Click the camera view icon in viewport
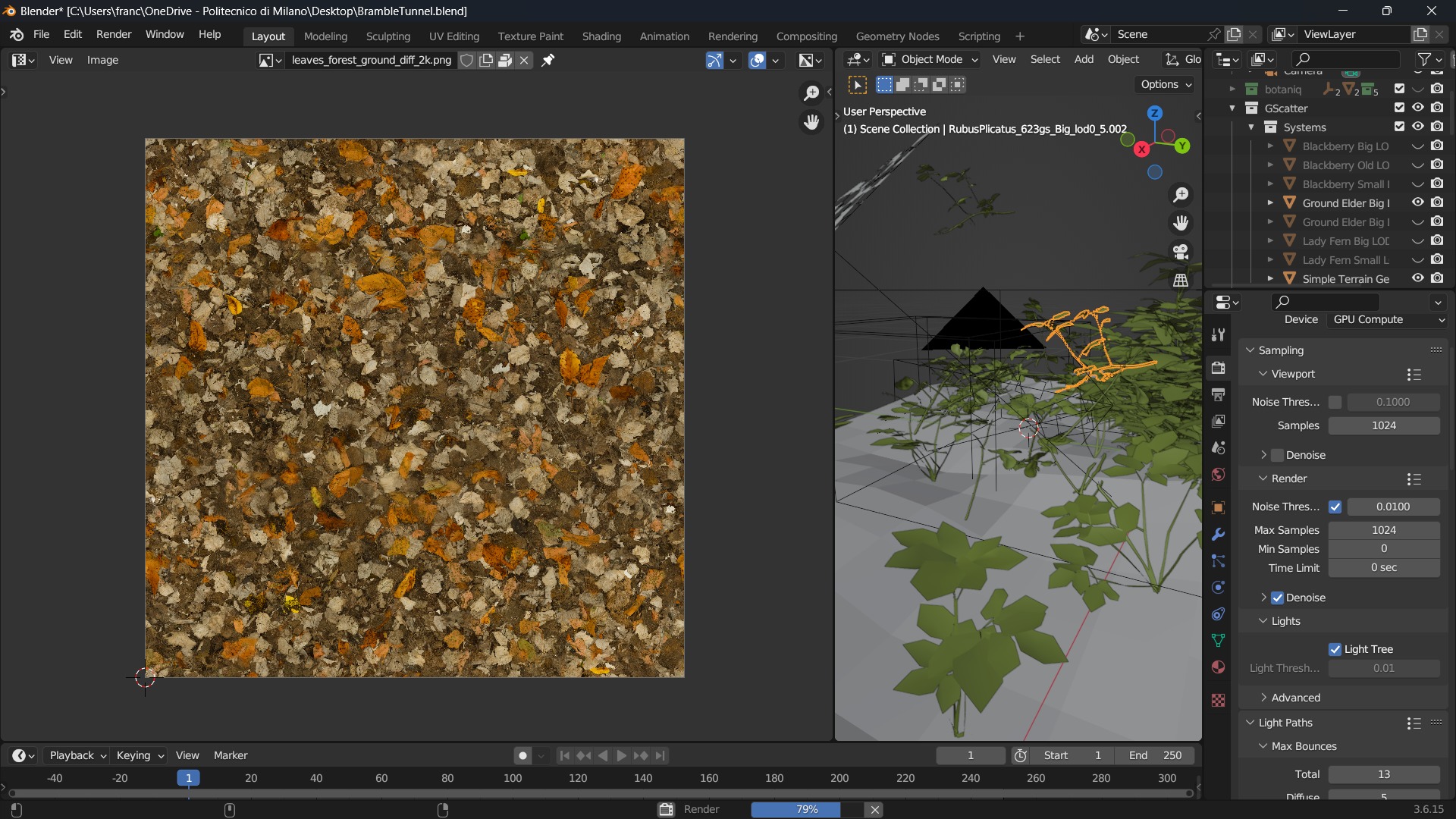Screen dimensions: 1456x819 [1181, 252]
